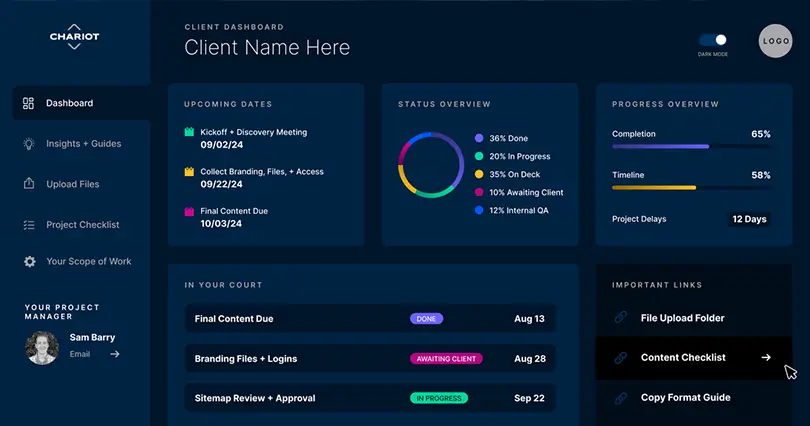
Task: Click the link icon beside Content Checklist
Action: (x=621, y=357)
